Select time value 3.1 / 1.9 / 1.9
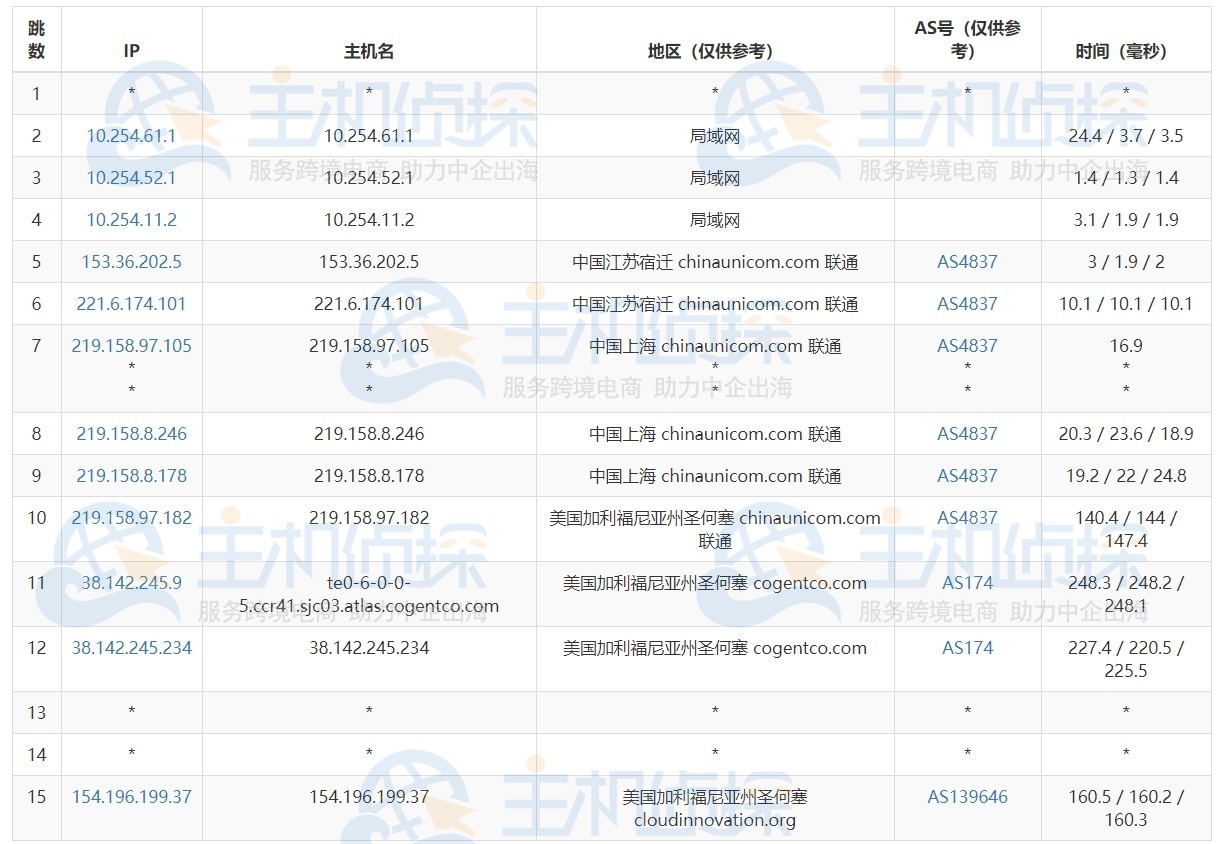This screenshot has height=844, width=1220. pyautogui.click(x=1126, y=220)
